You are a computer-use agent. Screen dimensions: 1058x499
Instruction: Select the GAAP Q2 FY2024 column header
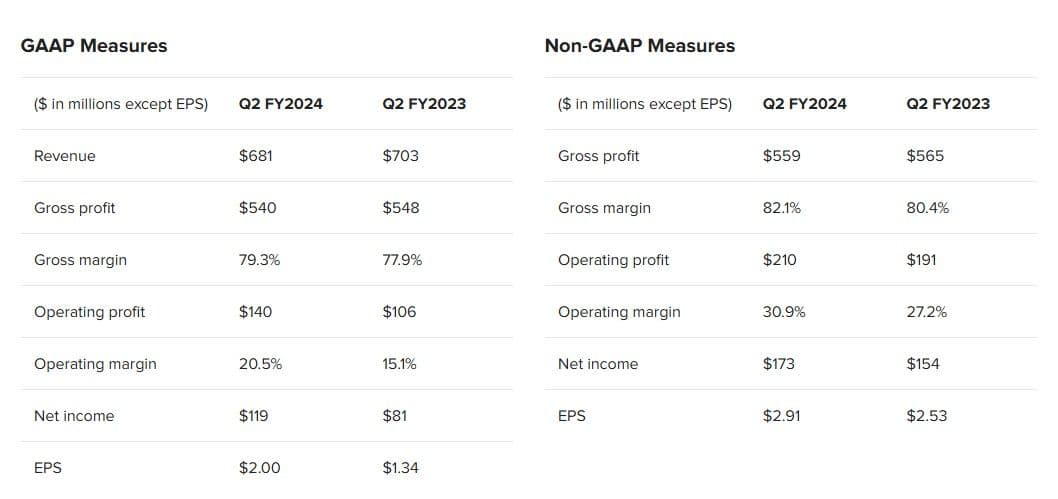point(281,104)
